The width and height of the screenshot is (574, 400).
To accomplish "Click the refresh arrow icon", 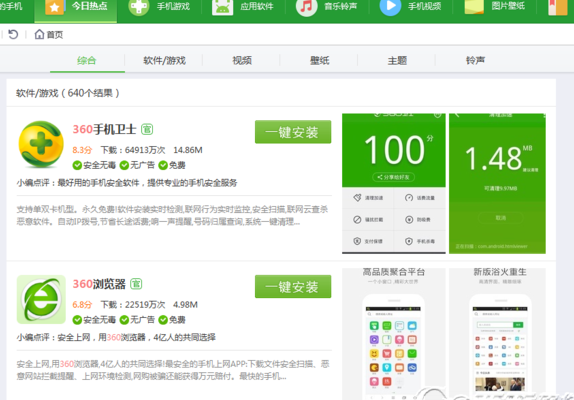I will point(13,34).
